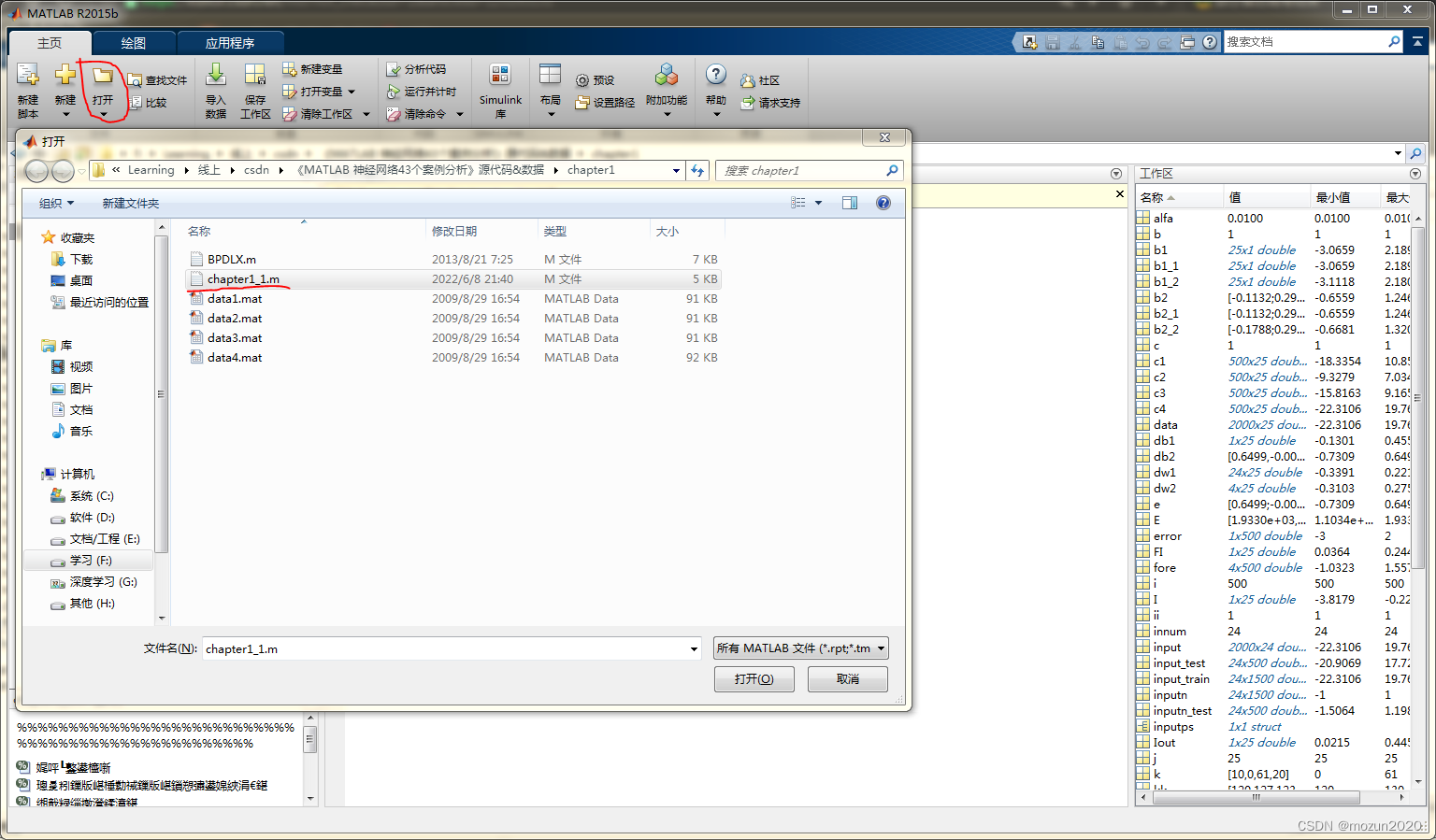Select 学习 (F:) drive
1436x840 pixels.
pyautogui.click(x=91, y=560)
